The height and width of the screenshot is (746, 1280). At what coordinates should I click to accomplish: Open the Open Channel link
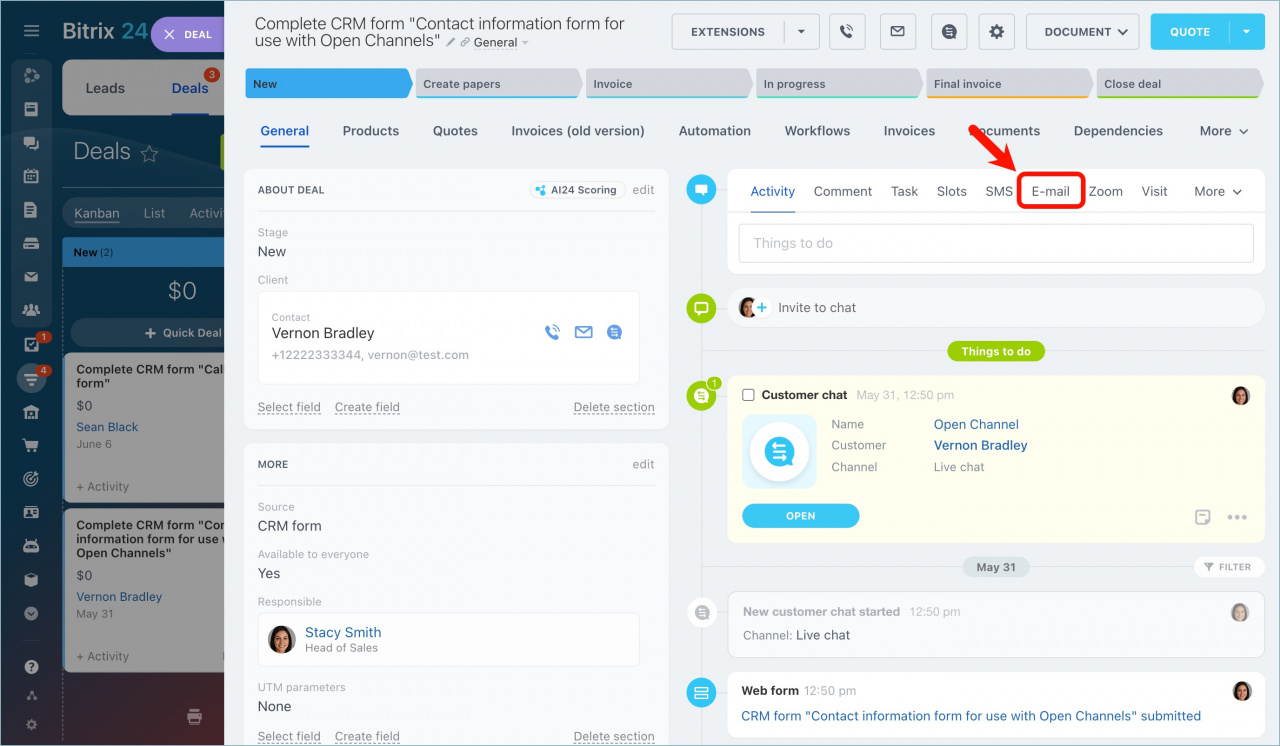click(x=976, y=424)
